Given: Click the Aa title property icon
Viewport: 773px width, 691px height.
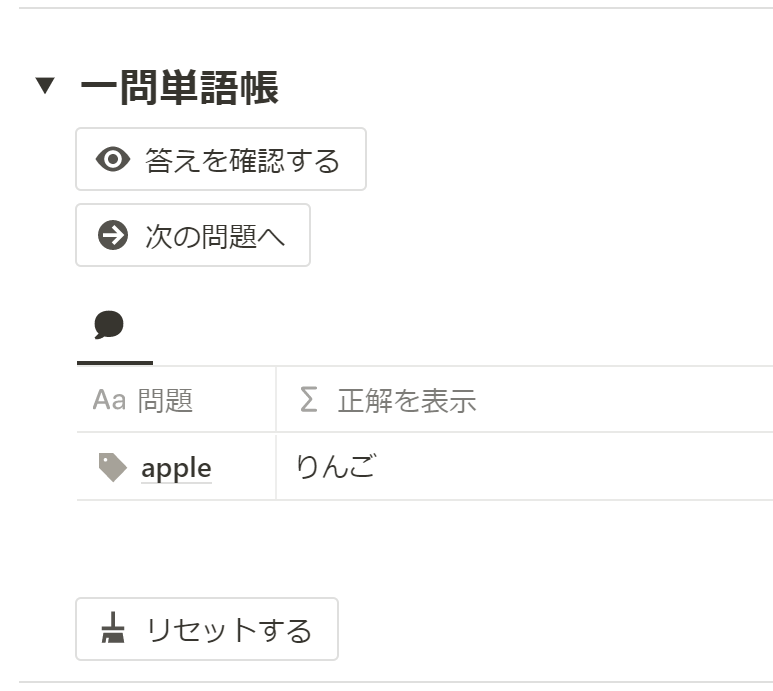Looking at the screenshot, I should click(109, 401).
